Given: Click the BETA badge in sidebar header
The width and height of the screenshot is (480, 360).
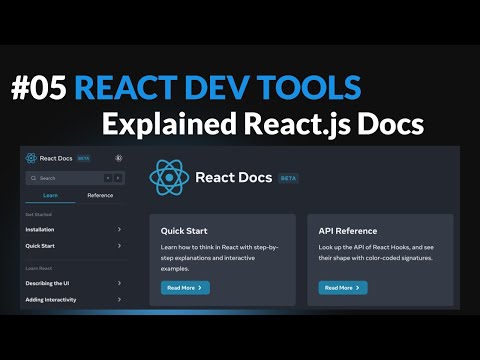Looking at the screenshot, I should (x=83, y=158).
